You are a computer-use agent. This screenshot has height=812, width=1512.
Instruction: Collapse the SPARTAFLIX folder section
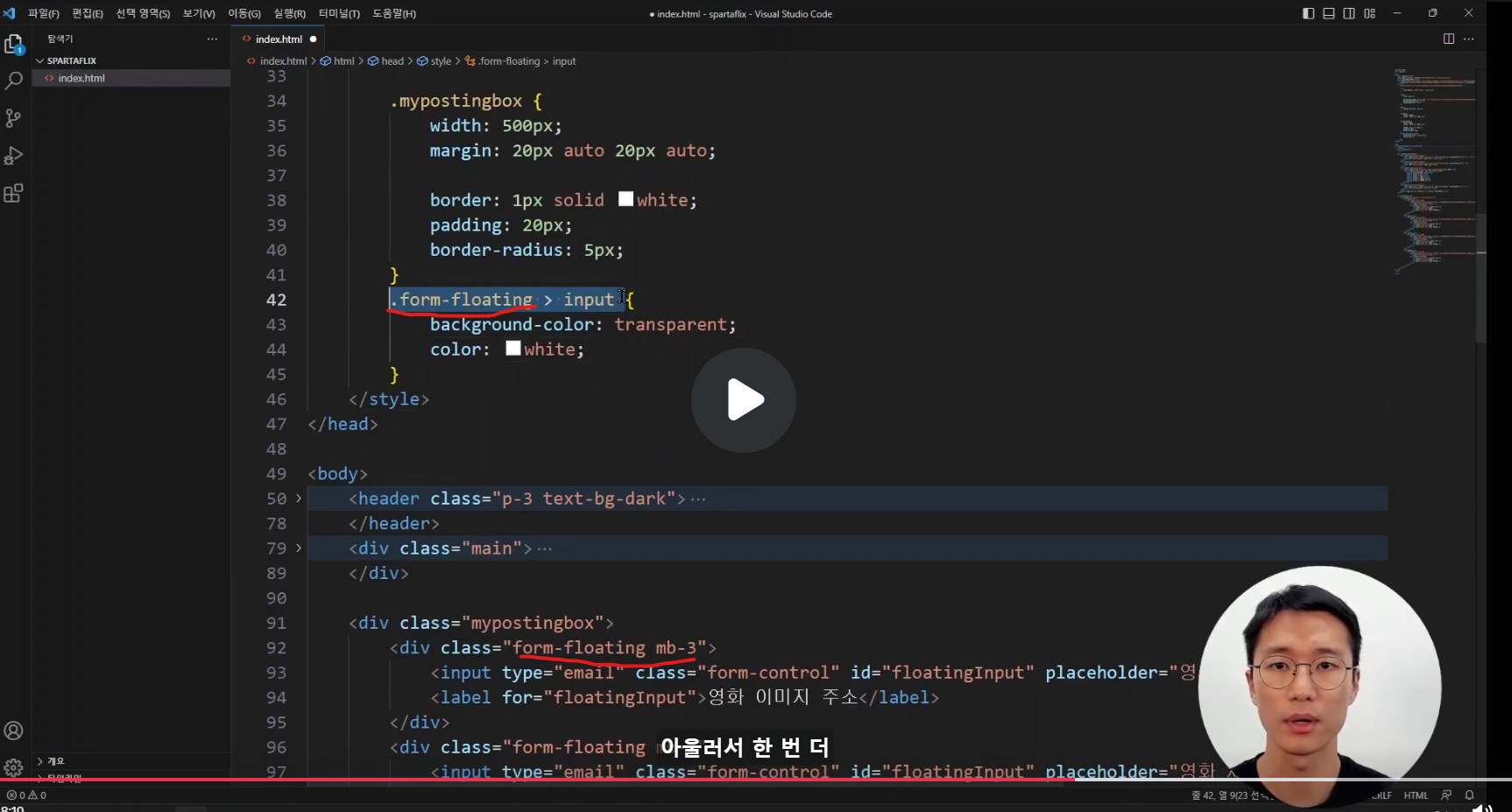coord(72,60)
